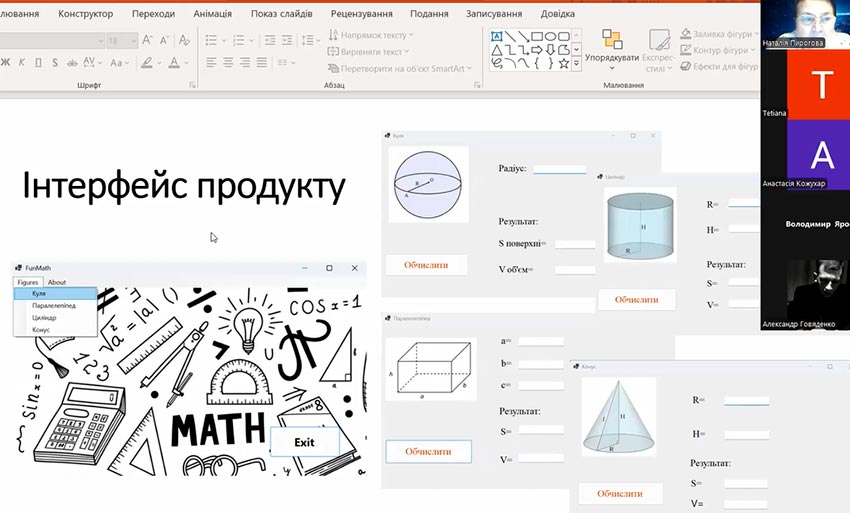This screenshot has width=850, height=513.
Task: Expand the shapes gallery more arrow
Action: coord(577,63)
